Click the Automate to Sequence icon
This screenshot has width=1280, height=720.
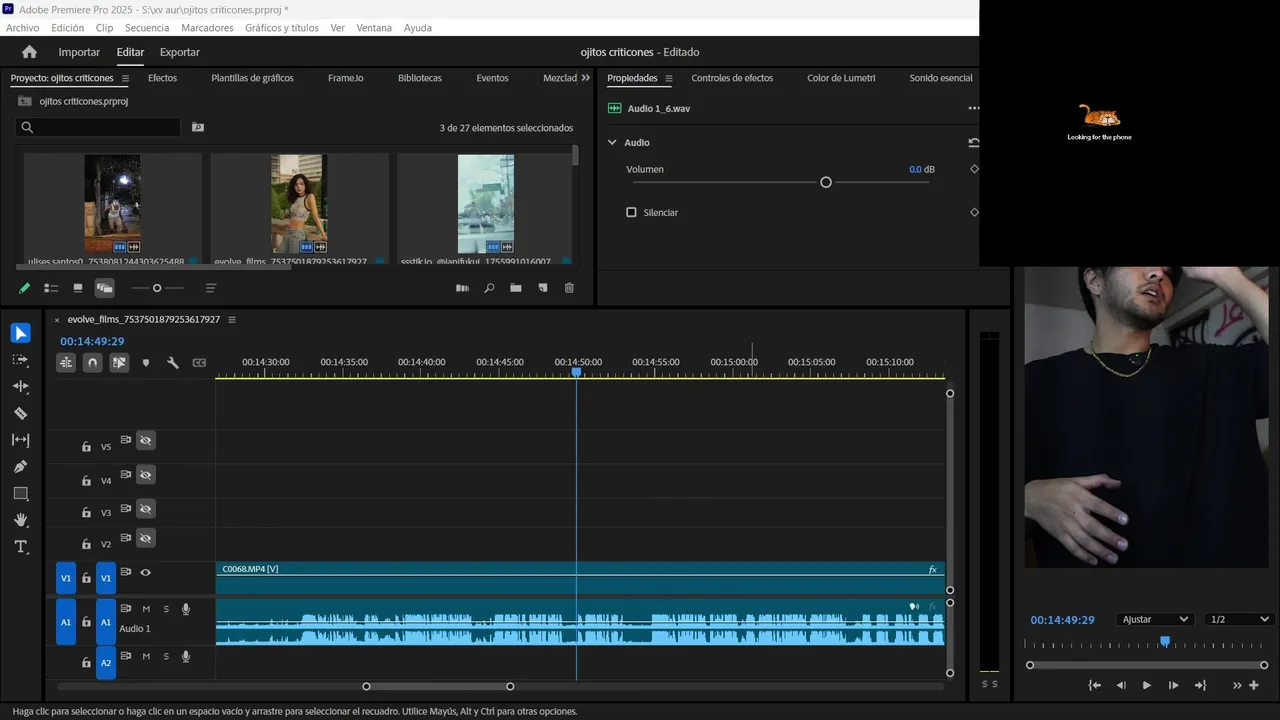click(462, 288)
